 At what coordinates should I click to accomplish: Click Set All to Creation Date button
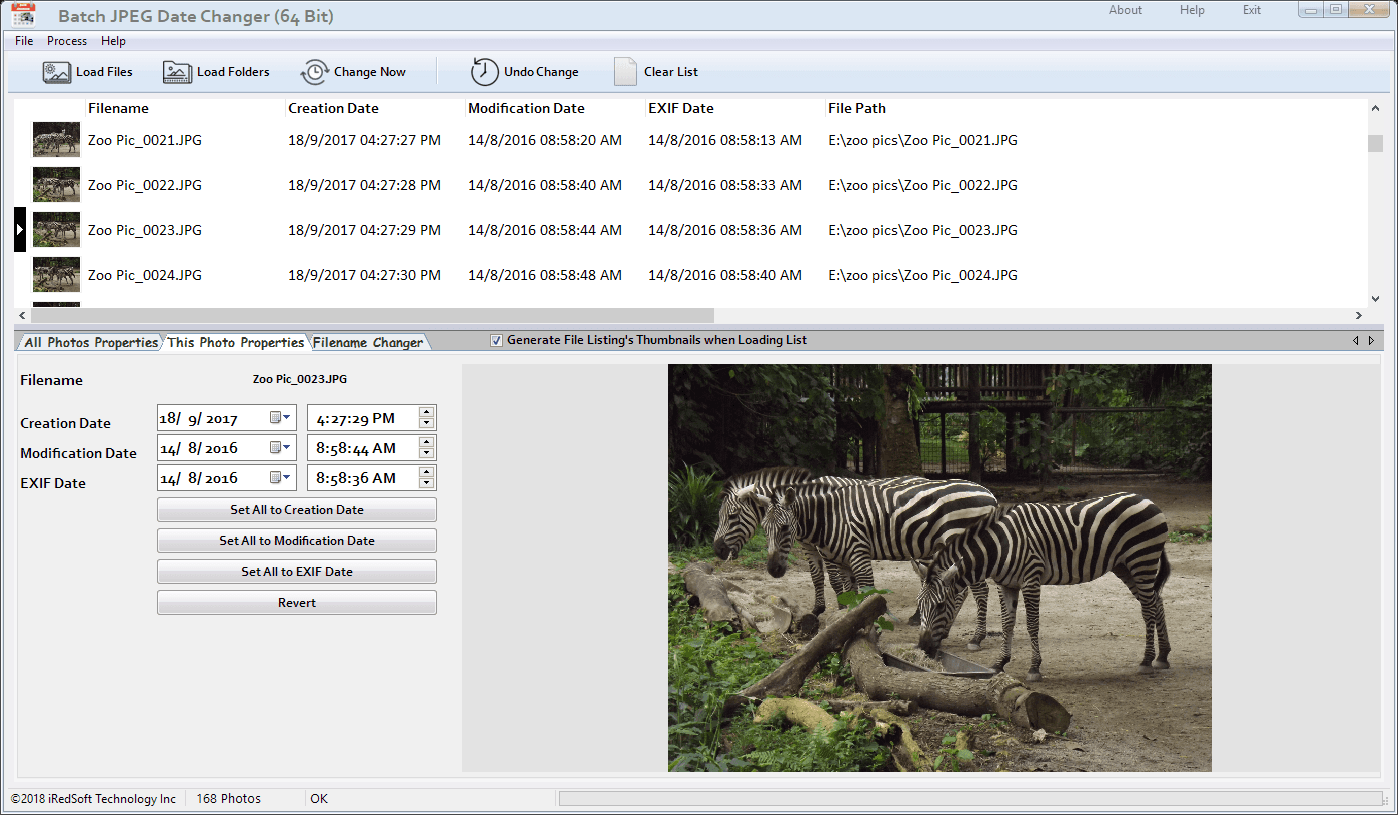(x=297, y=510)
